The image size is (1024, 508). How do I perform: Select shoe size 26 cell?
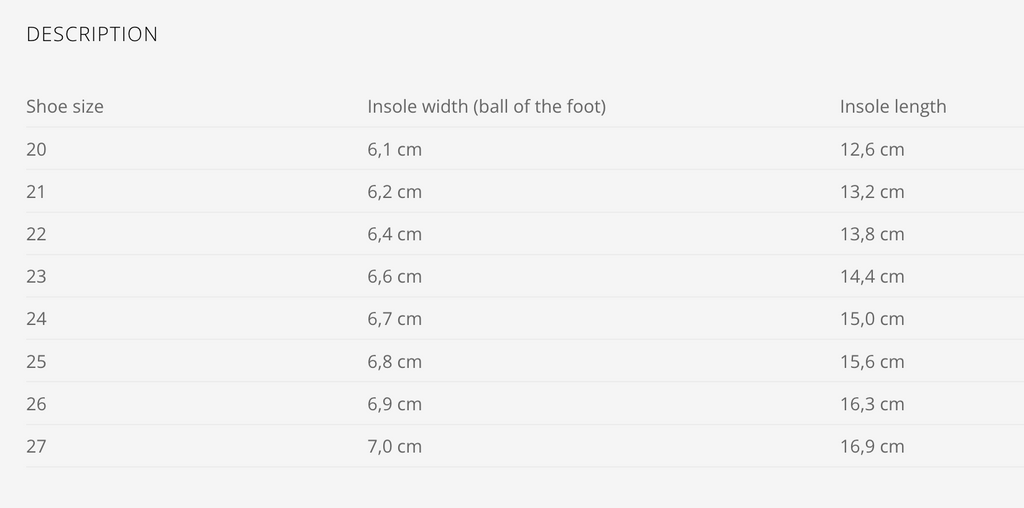pos(36,404)
